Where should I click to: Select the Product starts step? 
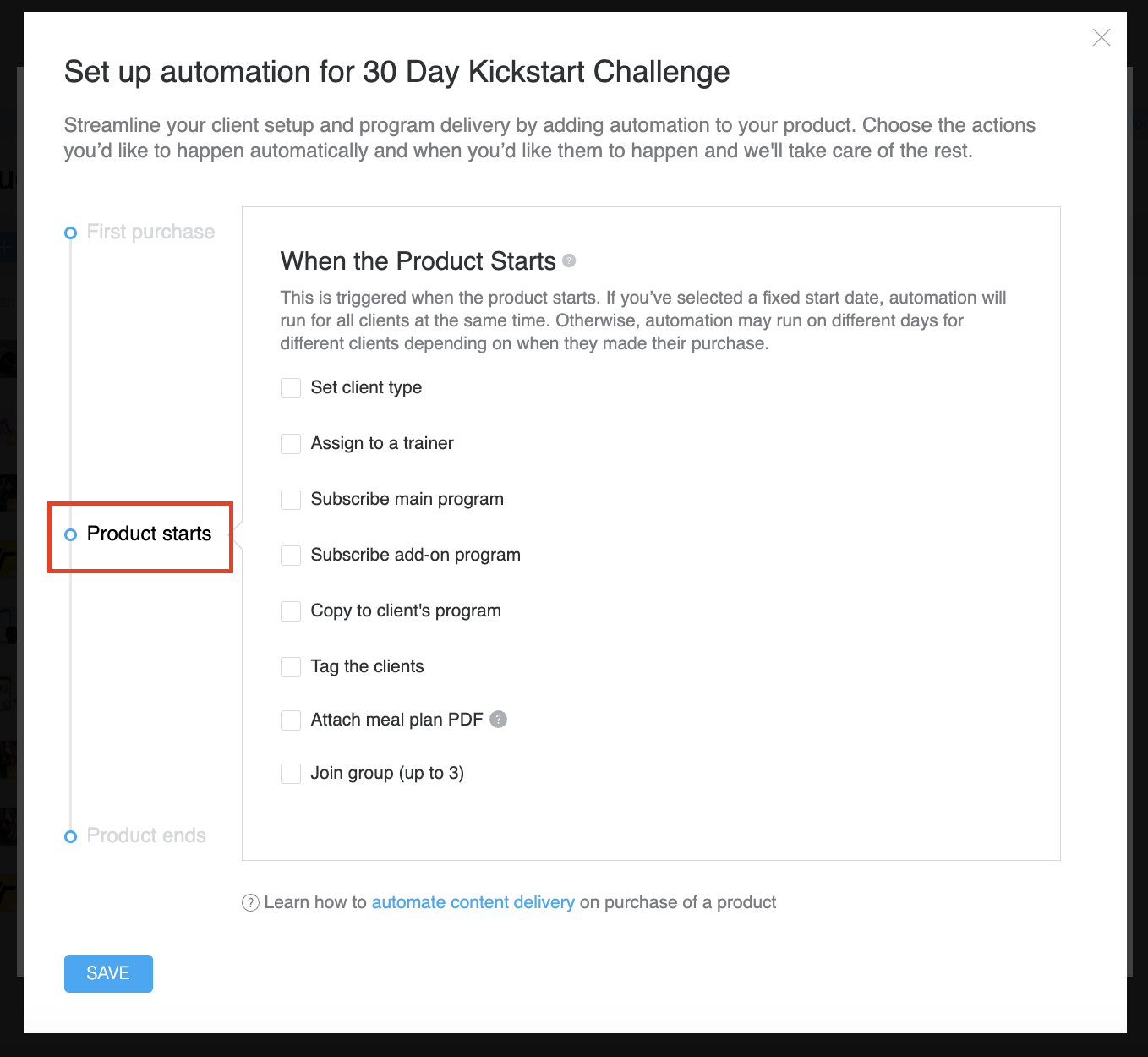(149, 534)
